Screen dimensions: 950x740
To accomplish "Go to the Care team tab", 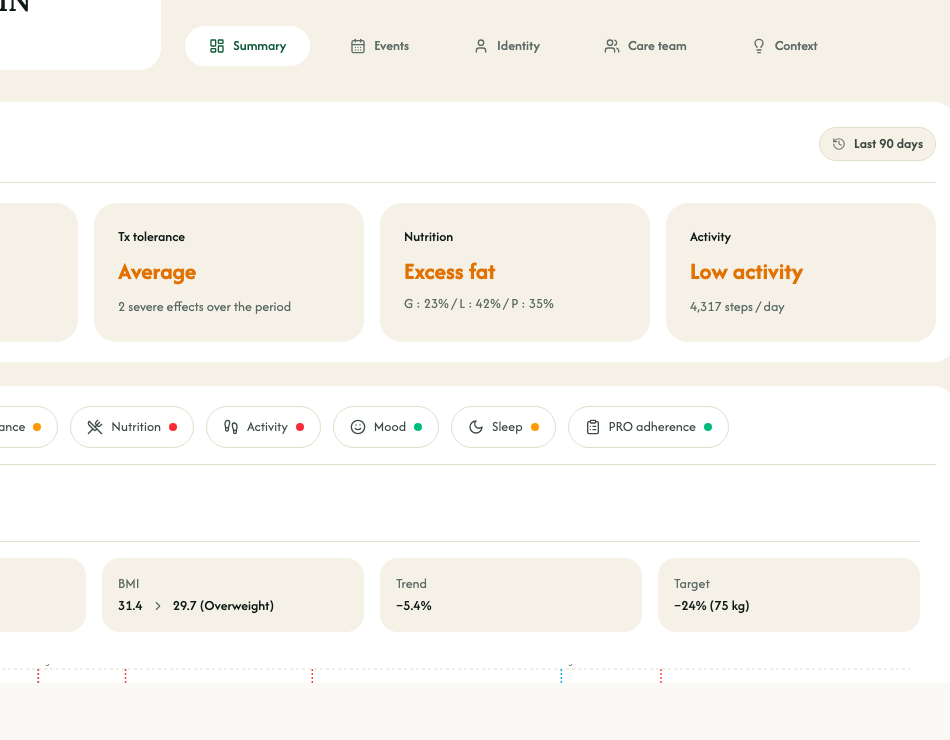I will (645, 46).
